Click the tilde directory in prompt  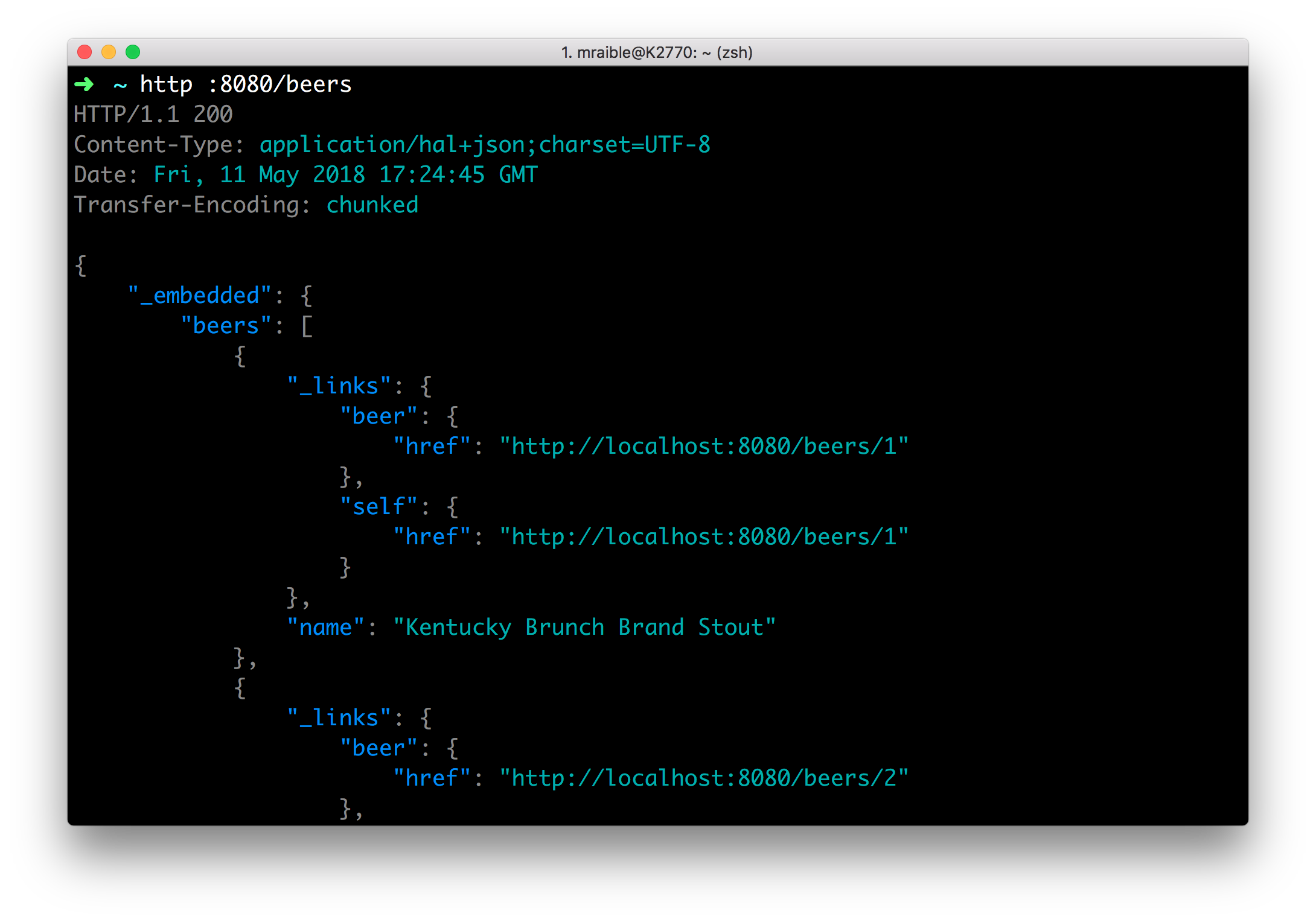pos(120,86)
